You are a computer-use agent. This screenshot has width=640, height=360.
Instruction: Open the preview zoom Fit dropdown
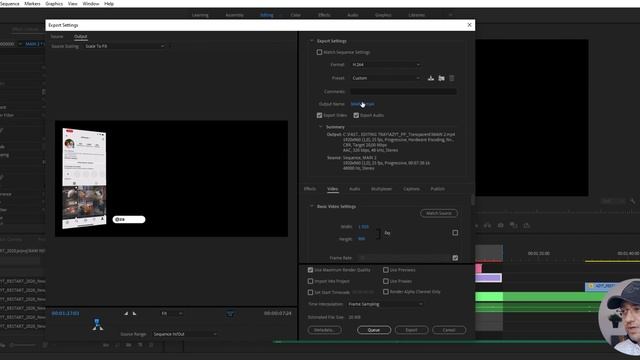point(171,313)
